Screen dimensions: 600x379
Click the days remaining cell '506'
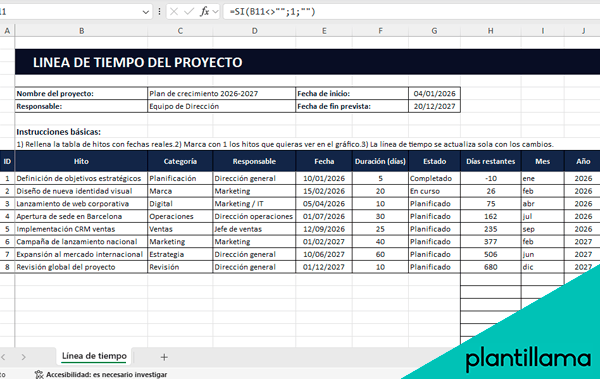[x=491, y=254]
